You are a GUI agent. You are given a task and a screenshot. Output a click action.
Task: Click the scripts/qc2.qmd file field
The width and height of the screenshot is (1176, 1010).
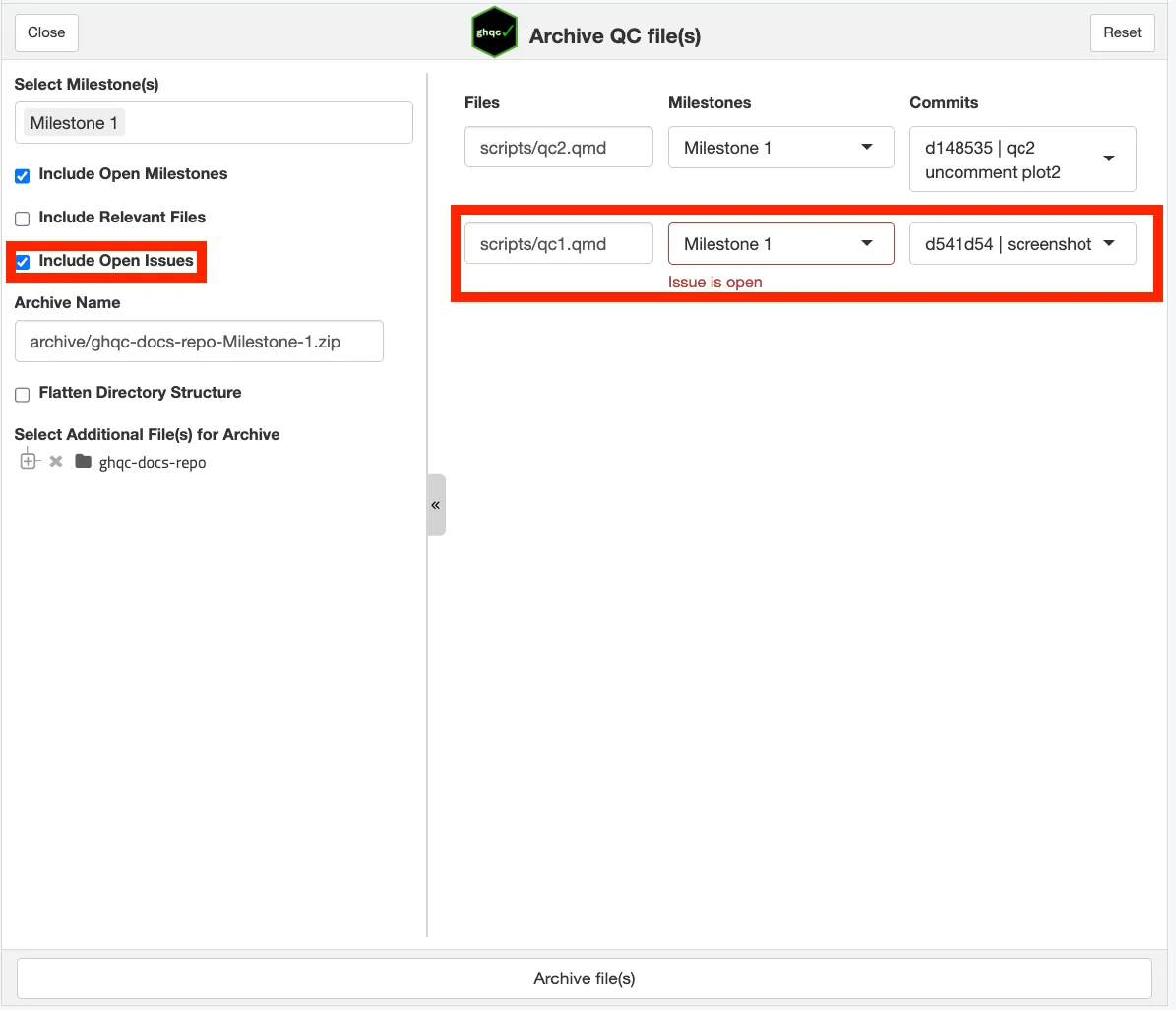558,148
